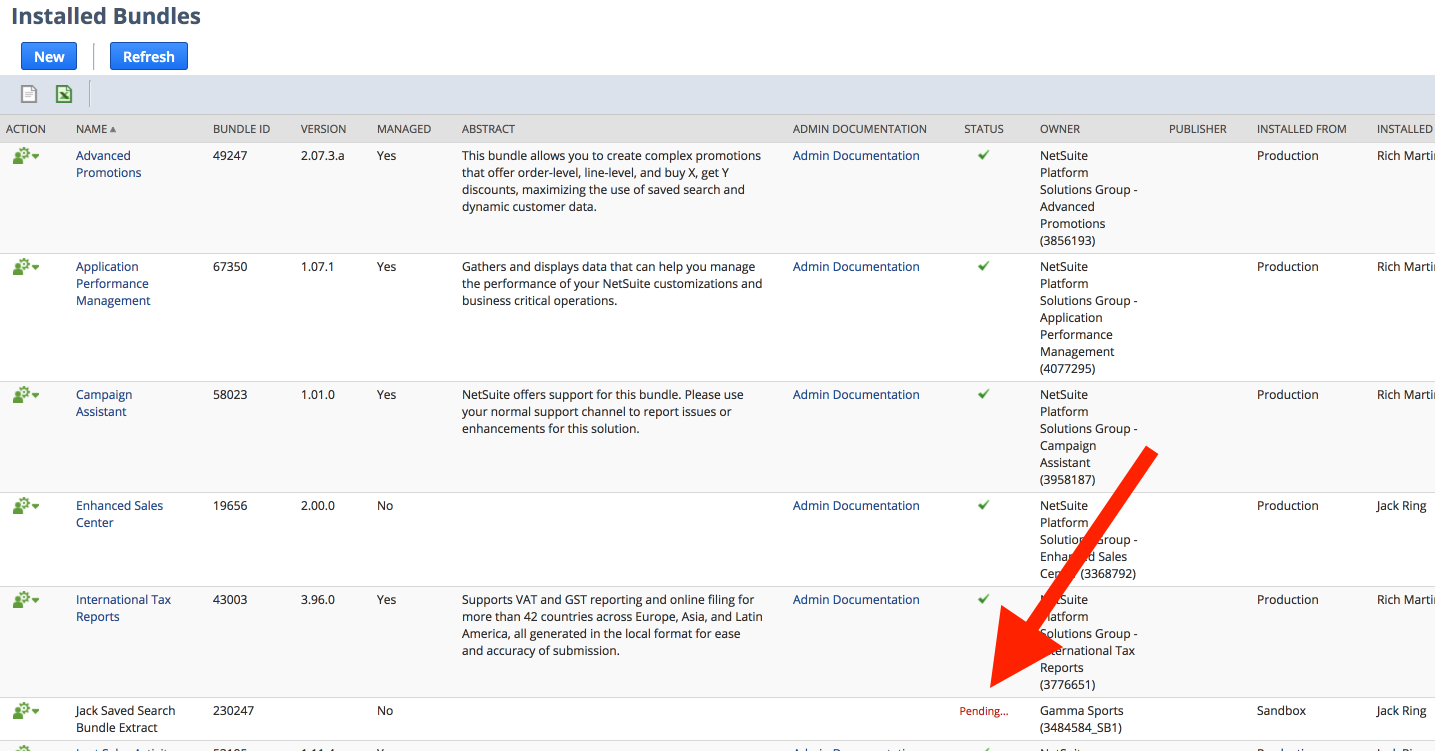Image resolution: width=1435 pixels, height=751 pixels.
Task: Open action menu for International Tax Reports
Action: pos(26,600)
